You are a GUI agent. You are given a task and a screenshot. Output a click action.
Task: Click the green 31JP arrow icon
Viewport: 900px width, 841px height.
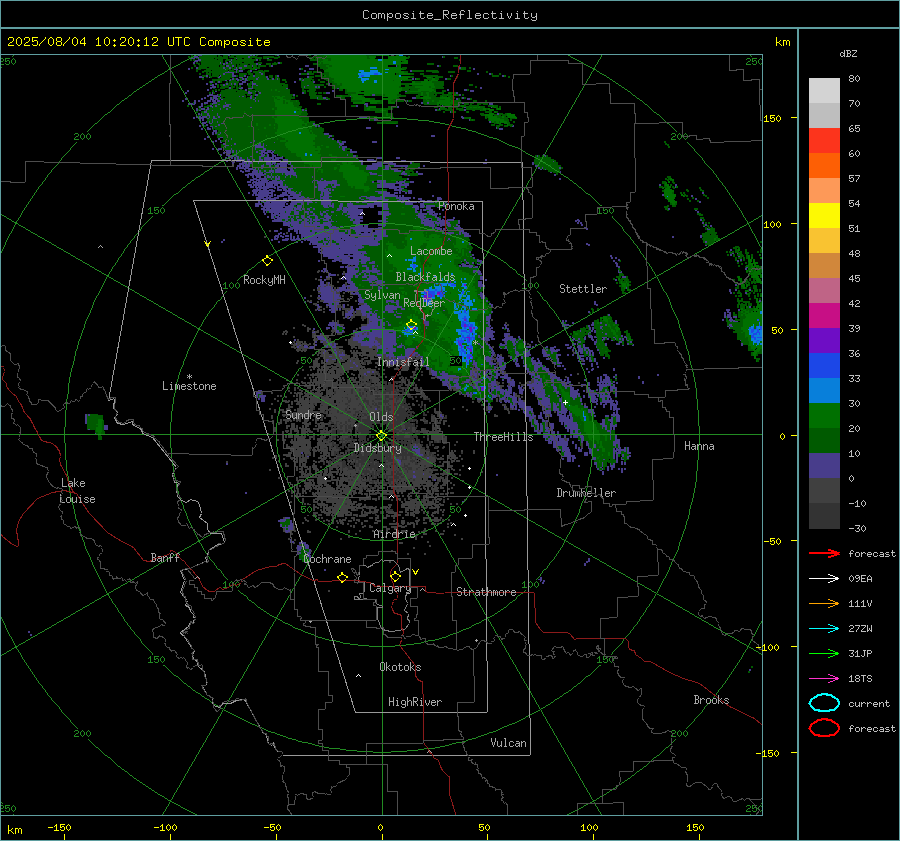click(824, 653)
